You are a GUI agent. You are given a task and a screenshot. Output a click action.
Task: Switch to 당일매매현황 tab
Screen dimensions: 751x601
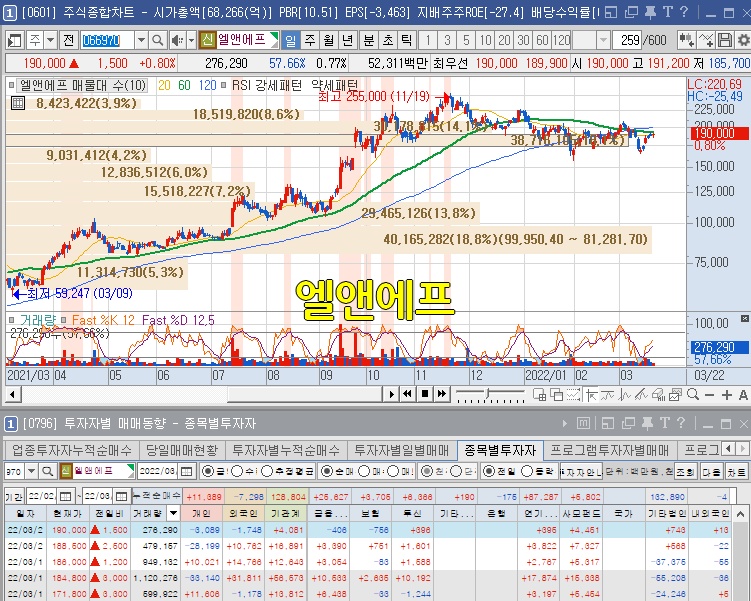[182, 450]
